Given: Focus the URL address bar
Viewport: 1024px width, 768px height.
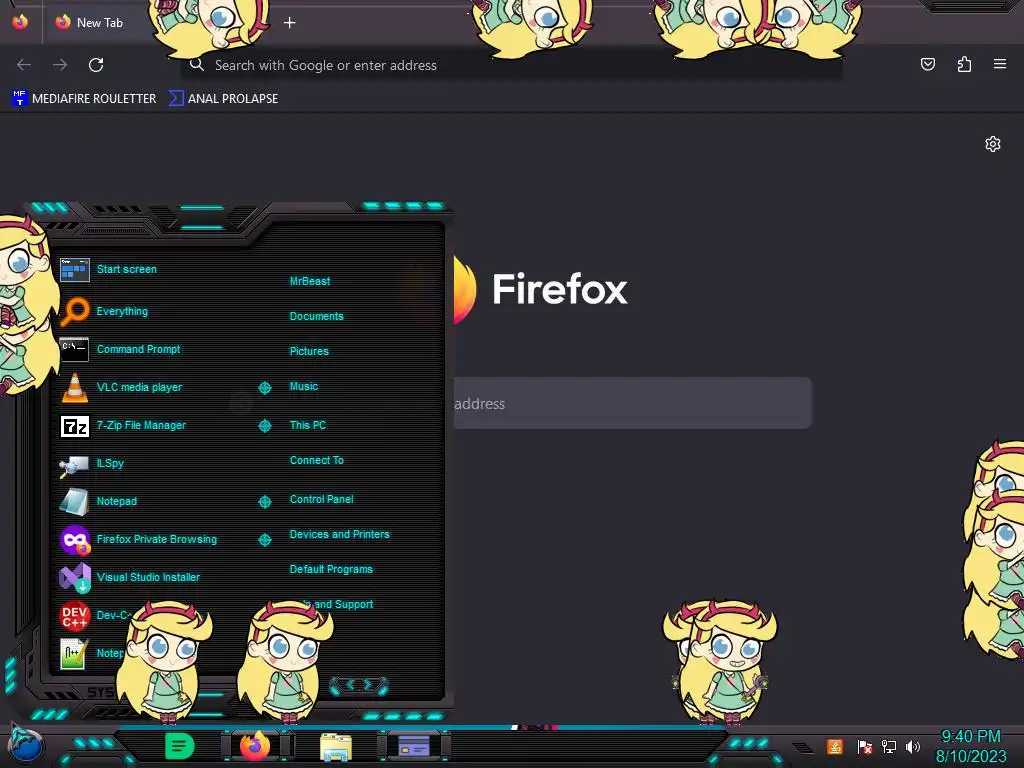Looking at the screenshot, I should 511,65.
